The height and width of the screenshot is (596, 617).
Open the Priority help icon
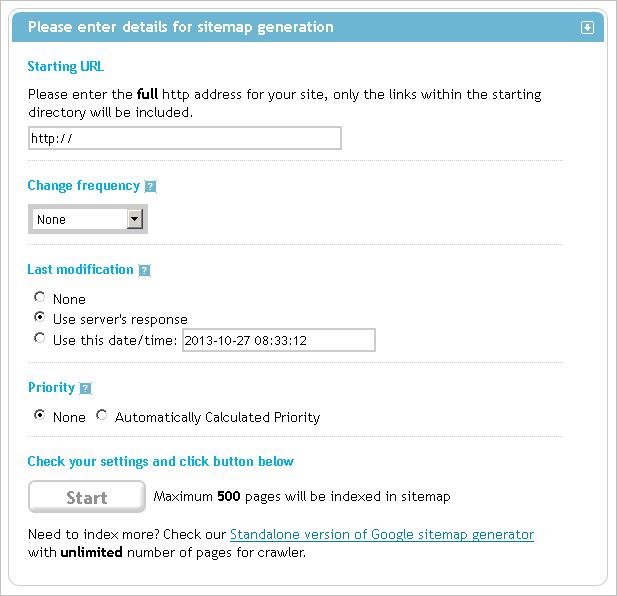85,388
